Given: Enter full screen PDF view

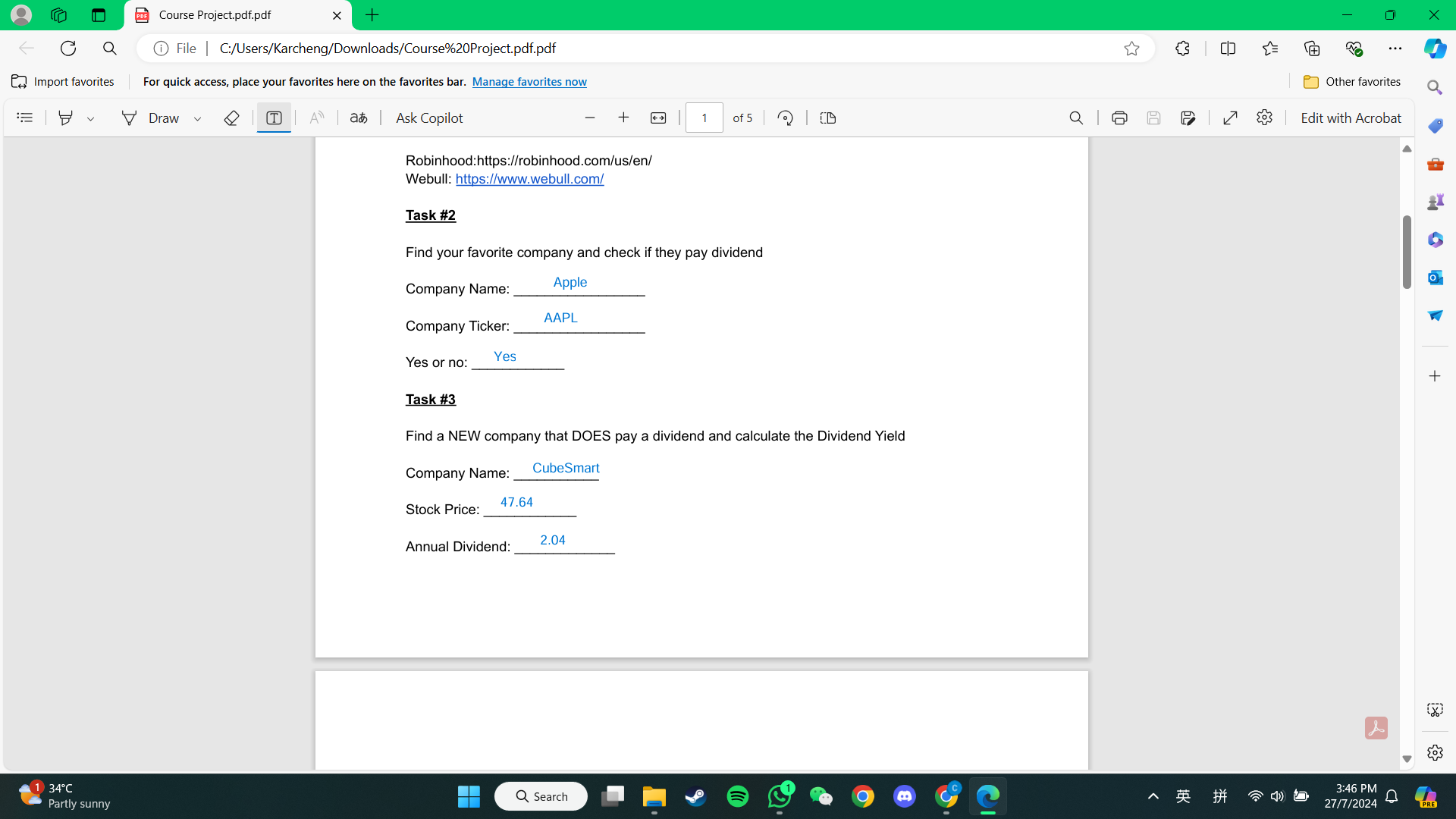Looking at the screenshot, I should tap(1230, 118).
